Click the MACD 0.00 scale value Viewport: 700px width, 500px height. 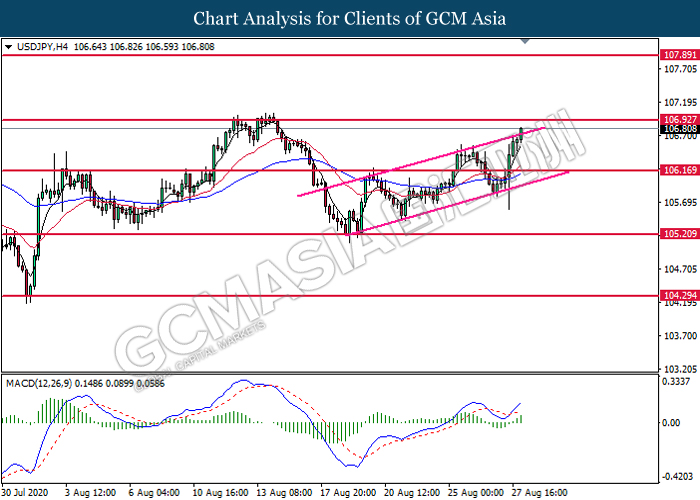coord(671,422)
